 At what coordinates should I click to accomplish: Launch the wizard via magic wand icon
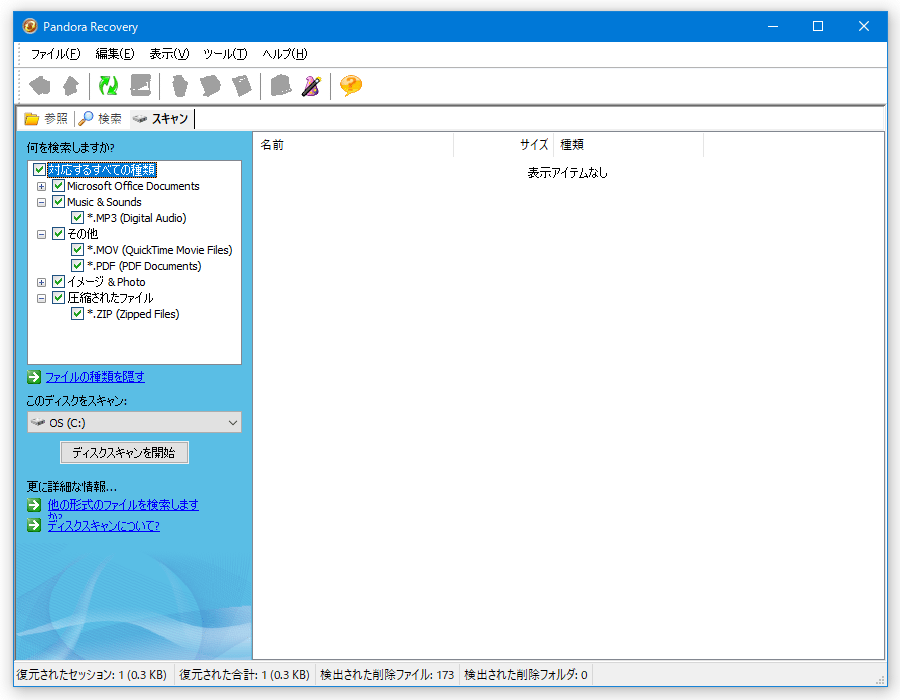point(312,86)
